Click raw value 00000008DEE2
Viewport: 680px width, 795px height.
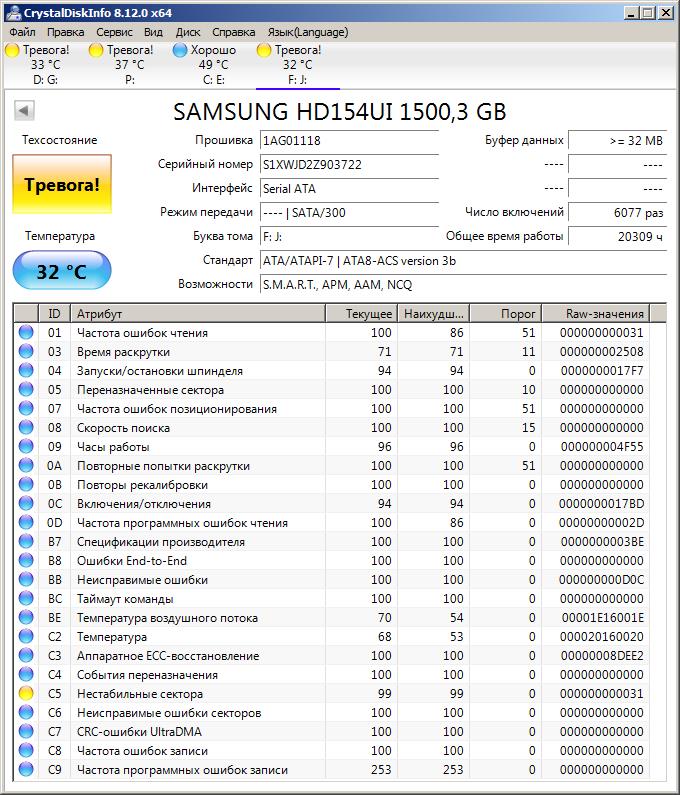pyautogui.click(x=602, y=656)
